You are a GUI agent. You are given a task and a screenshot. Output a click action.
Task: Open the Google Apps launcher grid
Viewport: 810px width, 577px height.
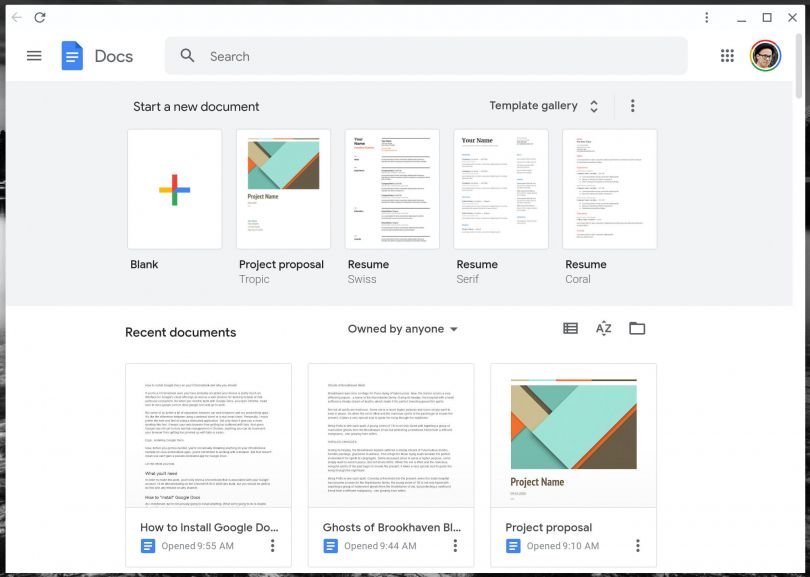pos(727,55)
